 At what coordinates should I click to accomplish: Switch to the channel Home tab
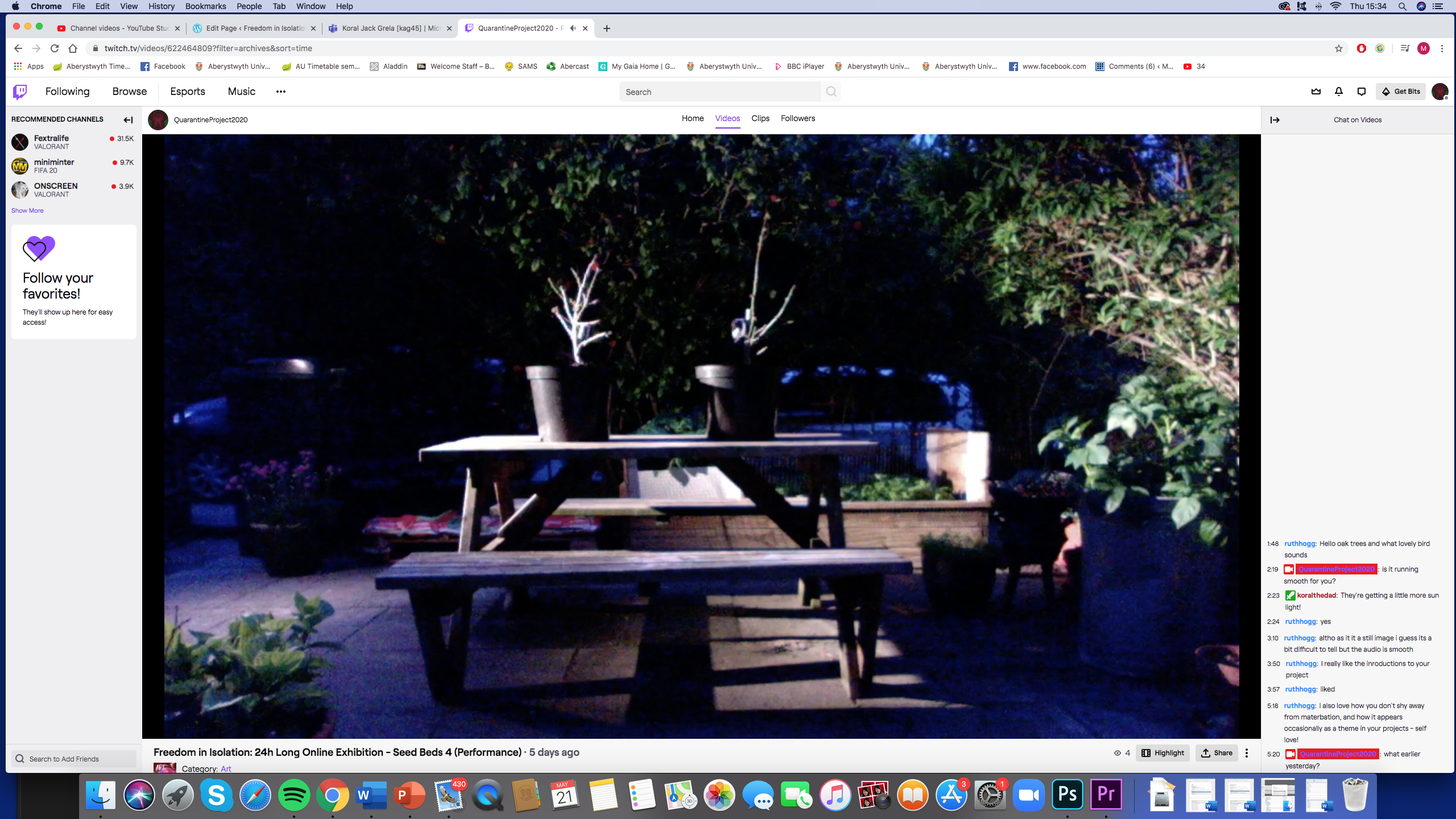(693, 118)
